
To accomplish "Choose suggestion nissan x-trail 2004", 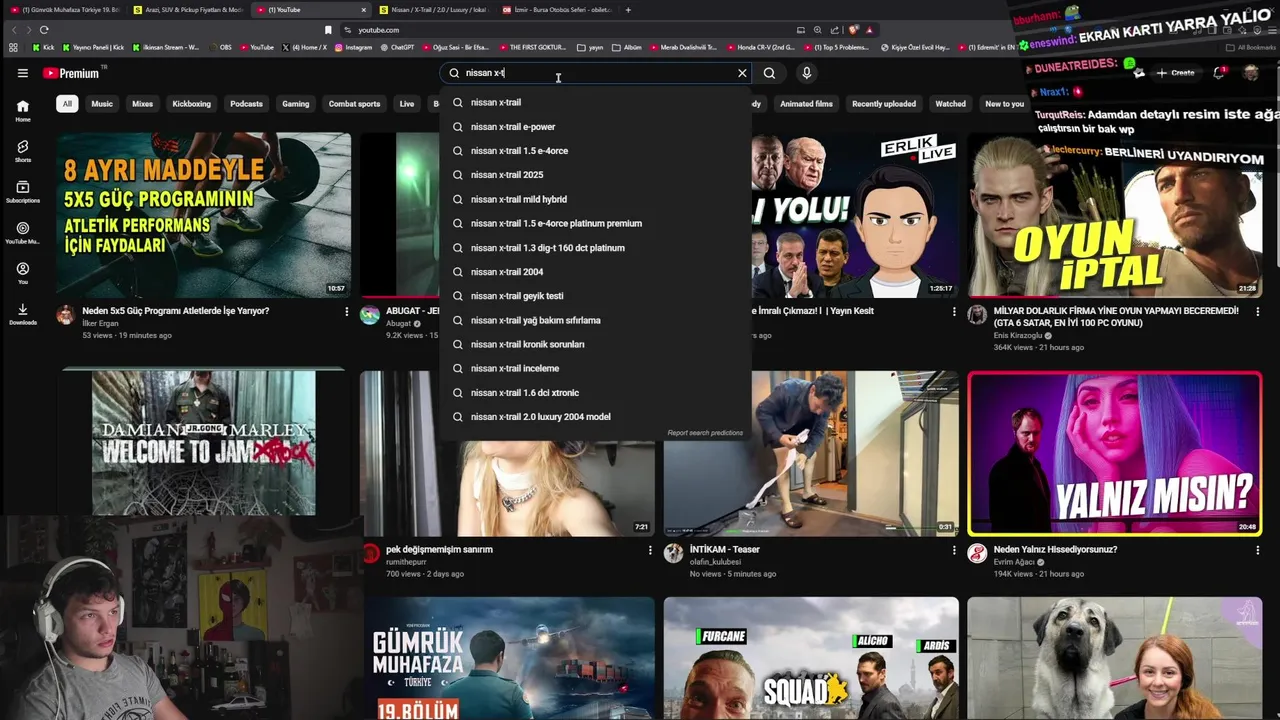I will point(595,272).
